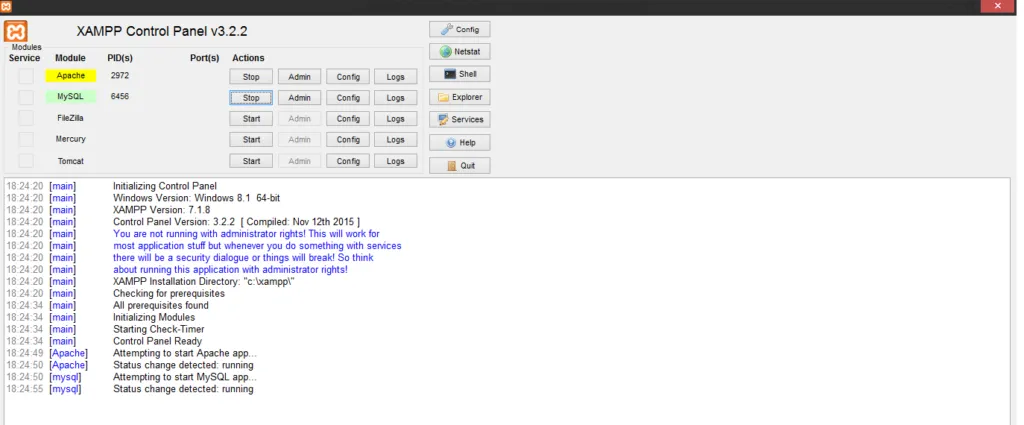Open the Services button
Image resolution: width=1024 pixels, height=425 pixels.
click(460, 119)
